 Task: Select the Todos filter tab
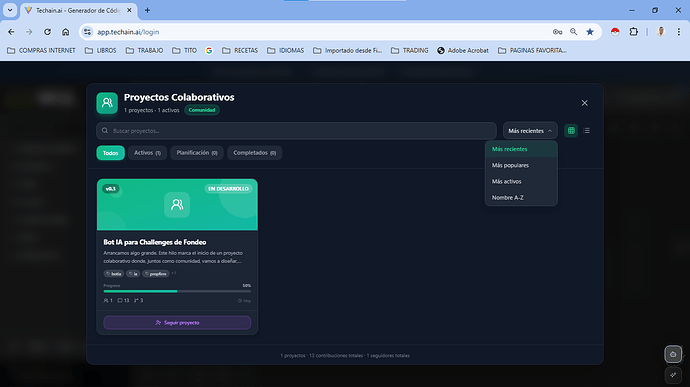coord(110,153)
